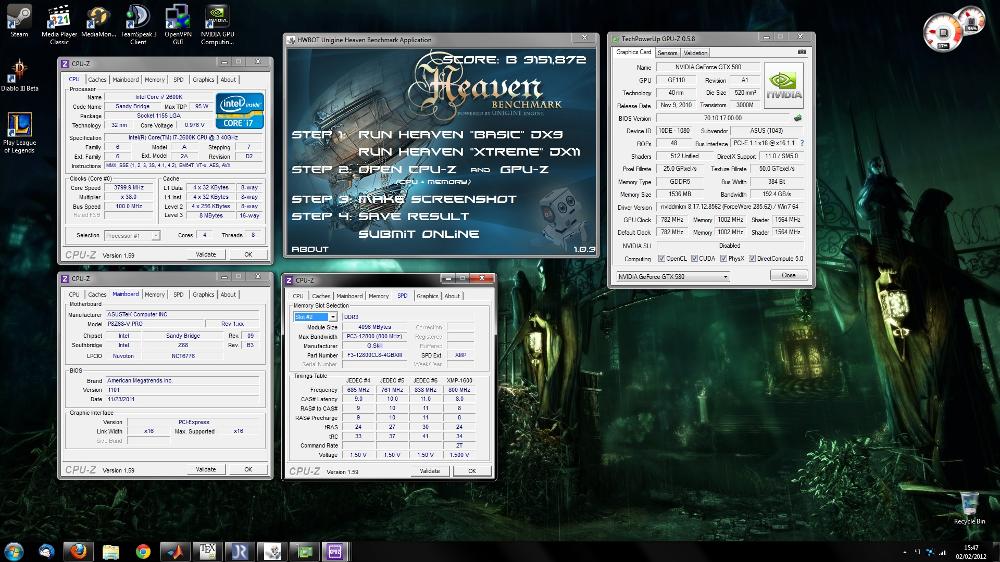1000x562 pixels.
Task: Click the GPU-Z Name field showing GeForce GTX 580
Action: click(x=708, y=66)
